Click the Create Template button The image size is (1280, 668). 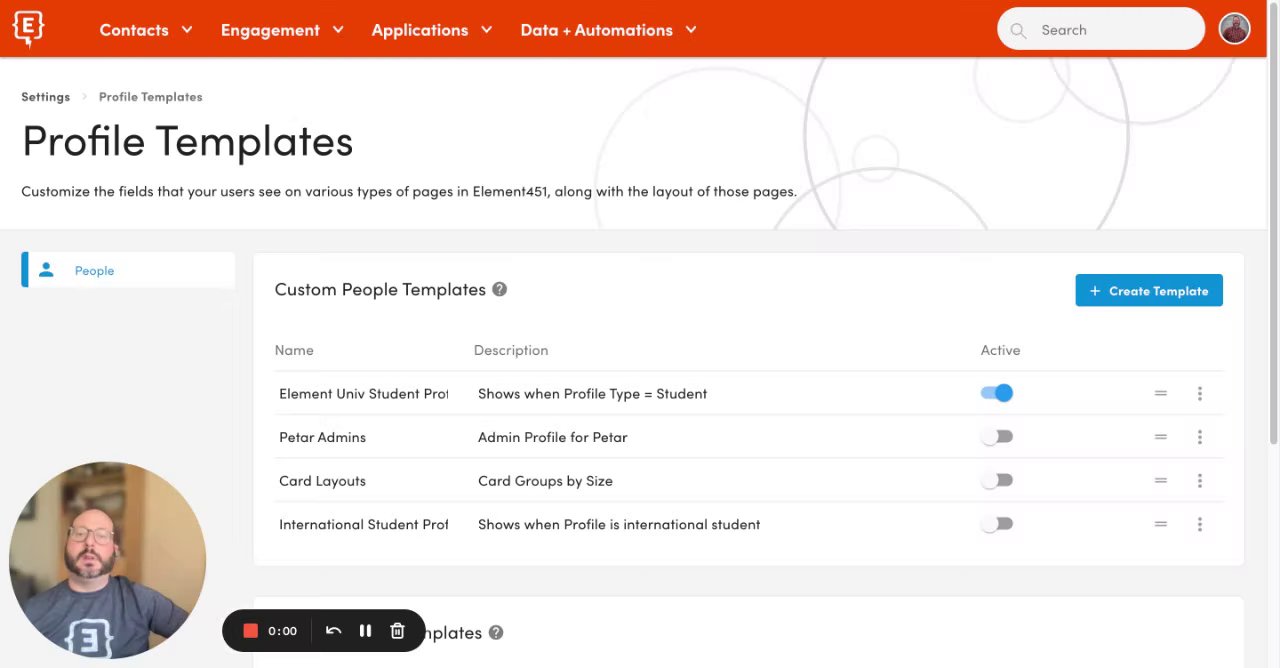tap(1149, 291)
